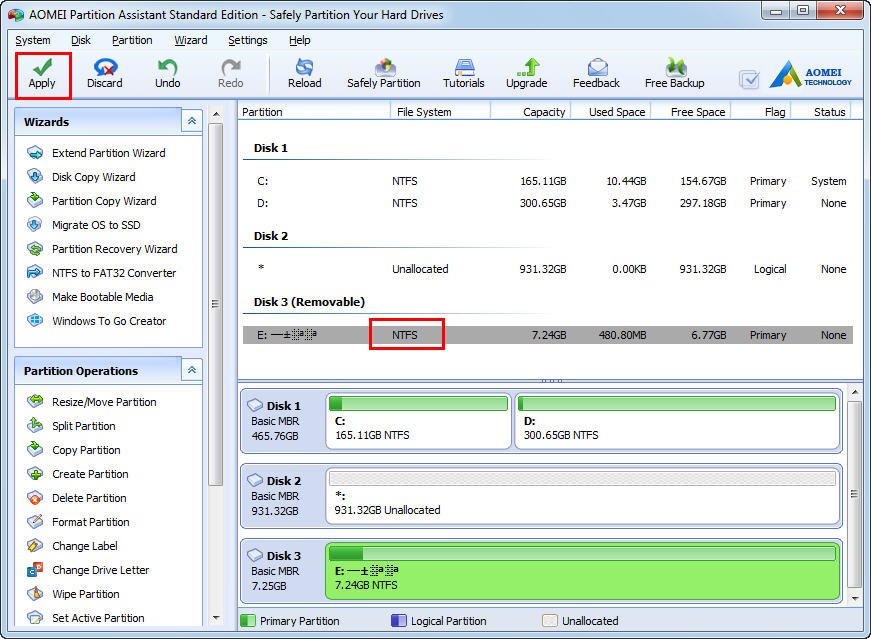Screen dimensions: 871x639
Task: Sort by Partition column header
Action: pos(314,112)
